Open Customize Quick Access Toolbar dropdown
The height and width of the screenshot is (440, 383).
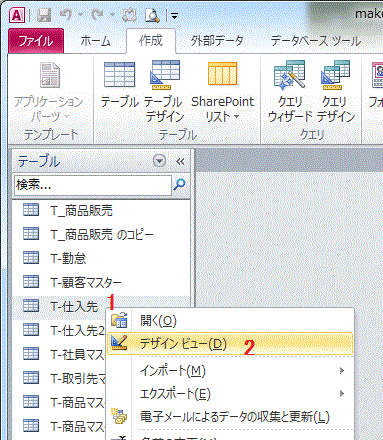(174, 15)
